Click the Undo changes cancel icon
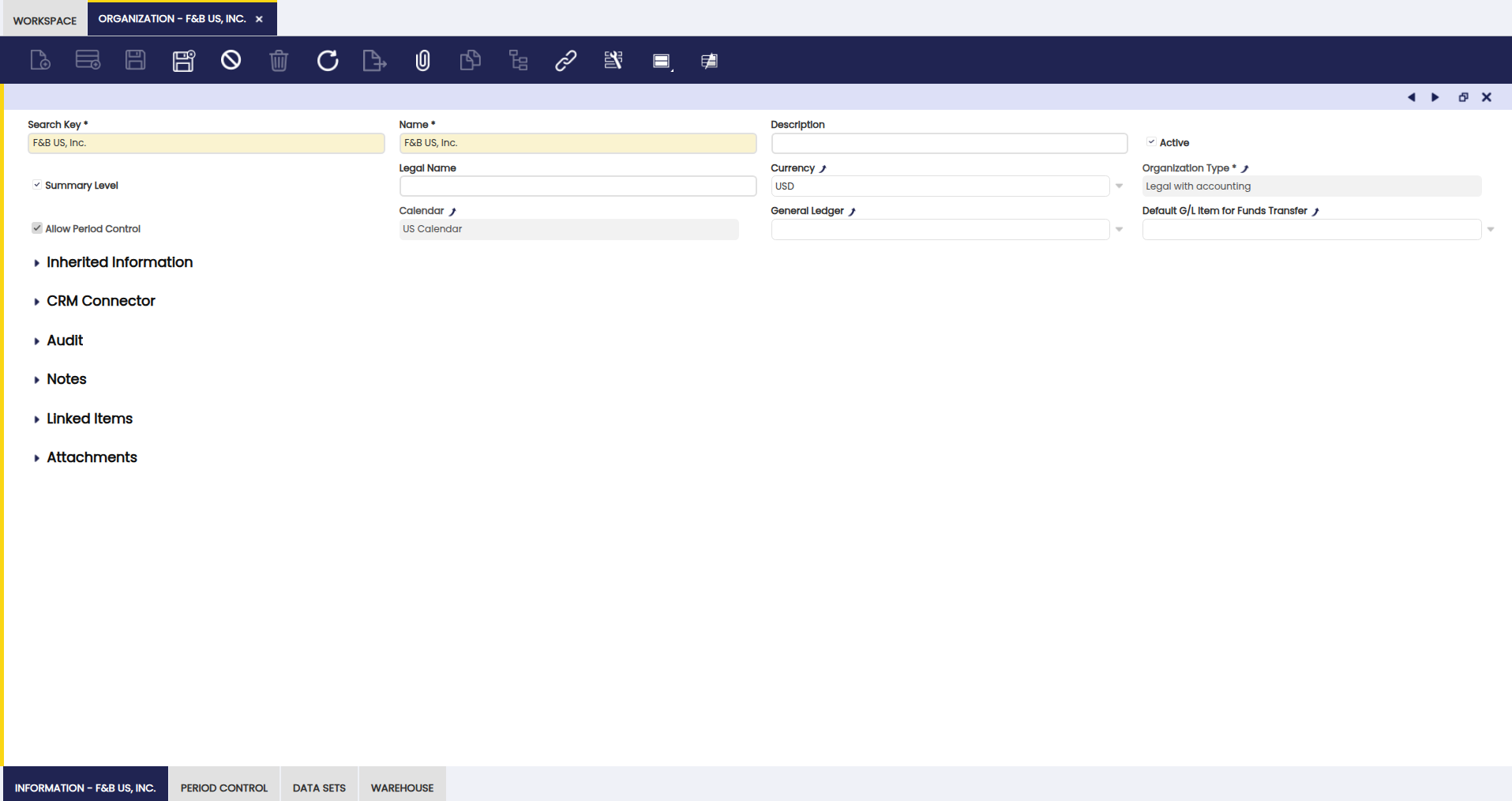The image size is (1512, 801). pos(231,60)
